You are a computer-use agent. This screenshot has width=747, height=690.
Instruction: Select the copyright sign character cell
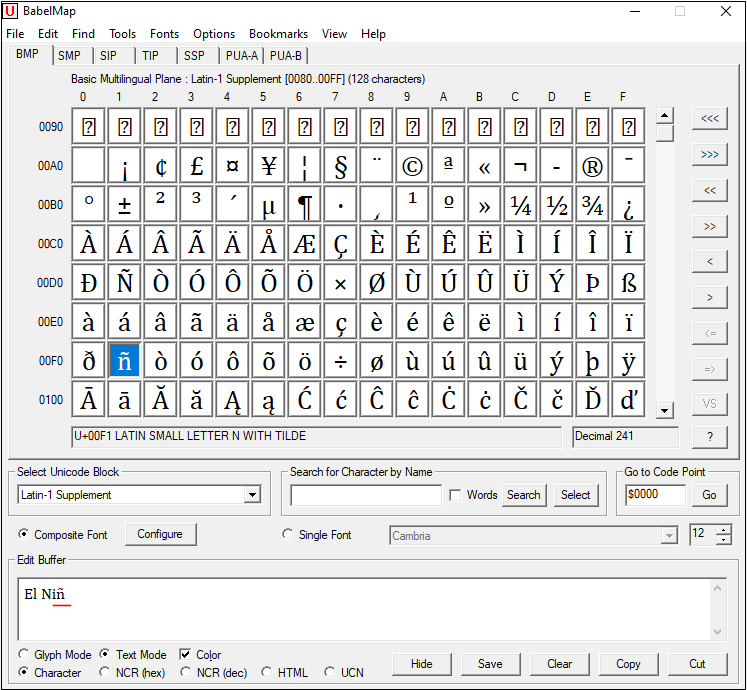coord(413,166)
